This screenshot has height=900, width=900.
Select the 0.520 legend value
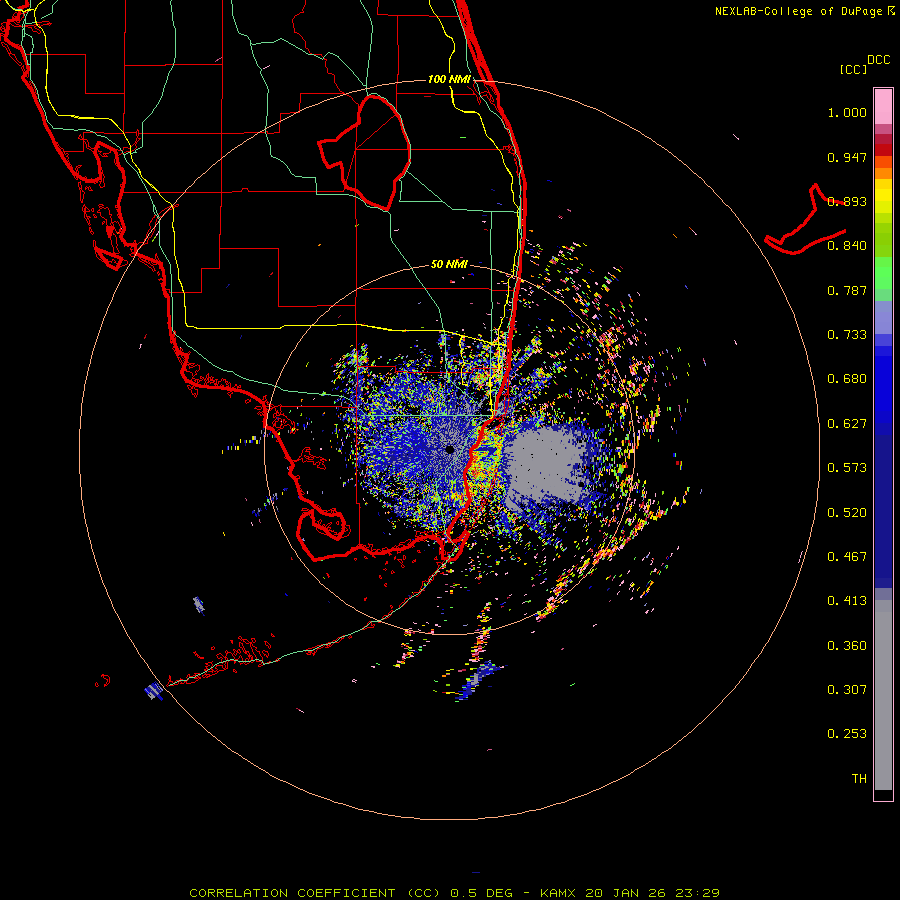(847, 513)
